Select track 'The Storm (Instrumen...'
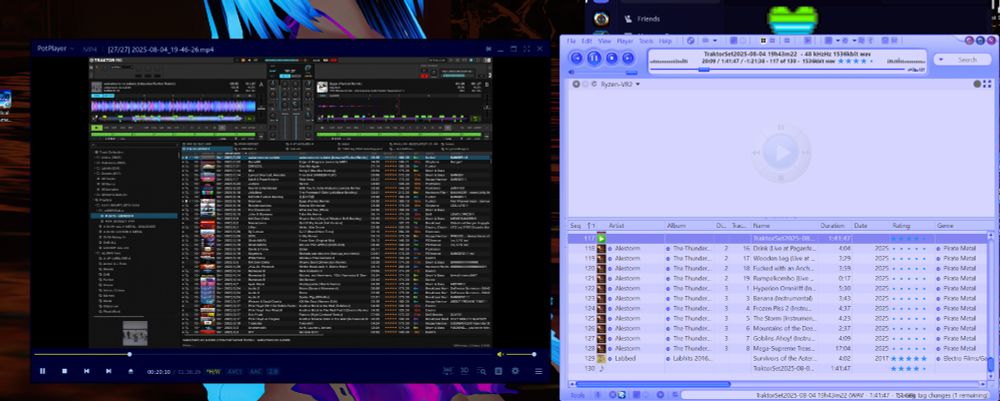The width and height of the screenshot is (1000, 401). (784, 318)
